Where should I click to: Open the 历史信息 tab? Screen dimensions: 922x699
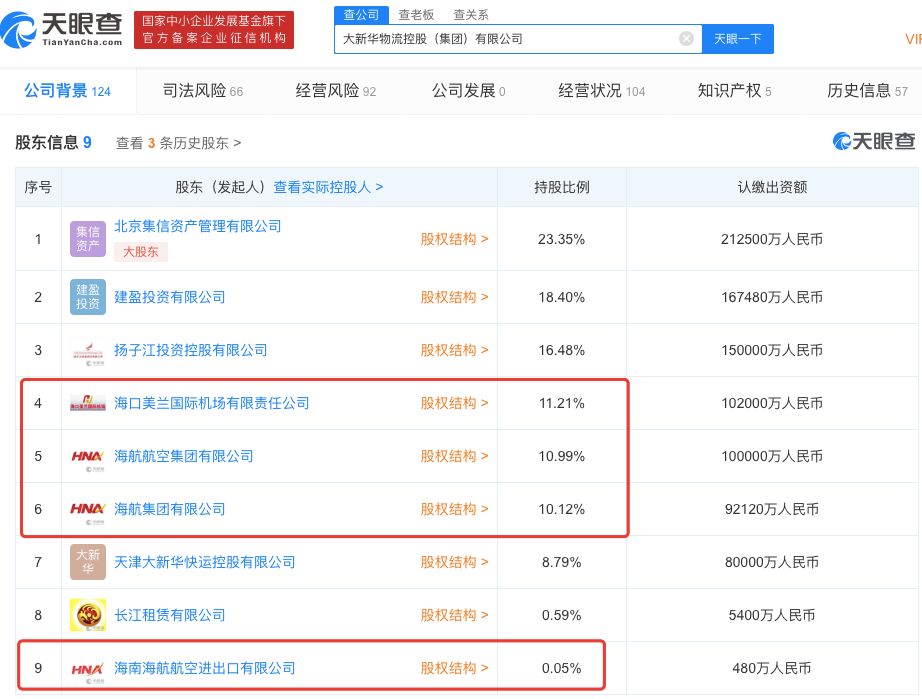(867, 91)
